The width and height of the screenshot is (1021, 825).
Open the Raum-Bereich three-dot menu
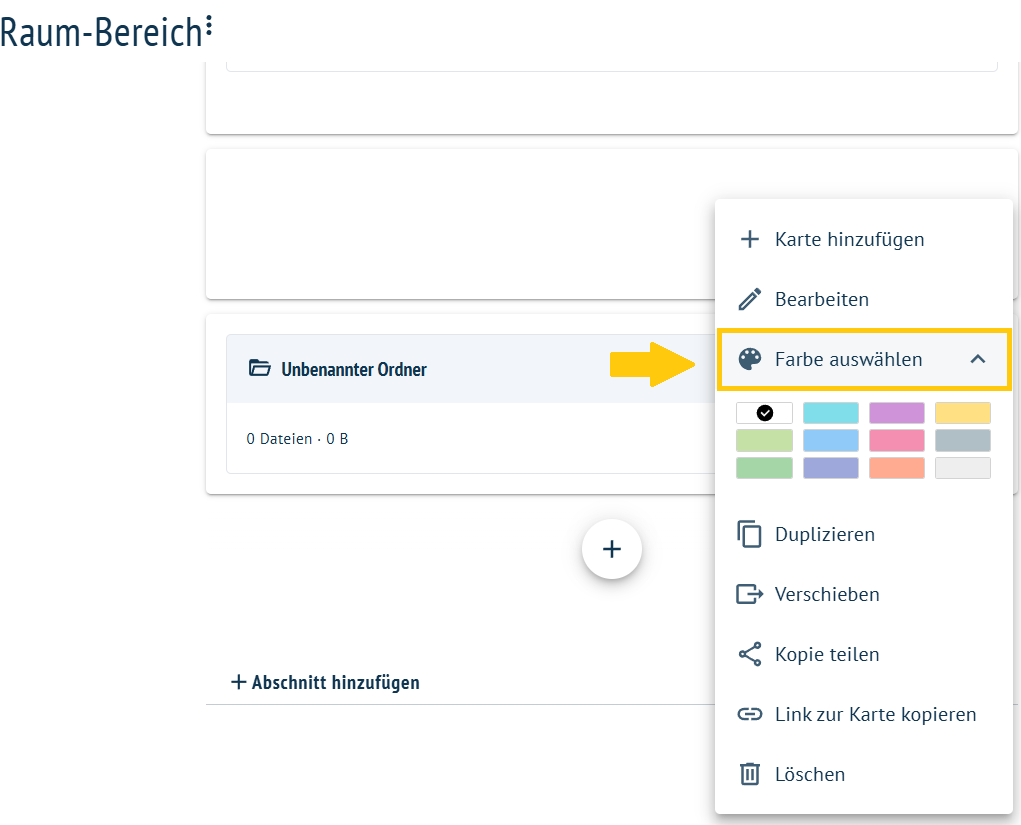(x=208, y=25)
